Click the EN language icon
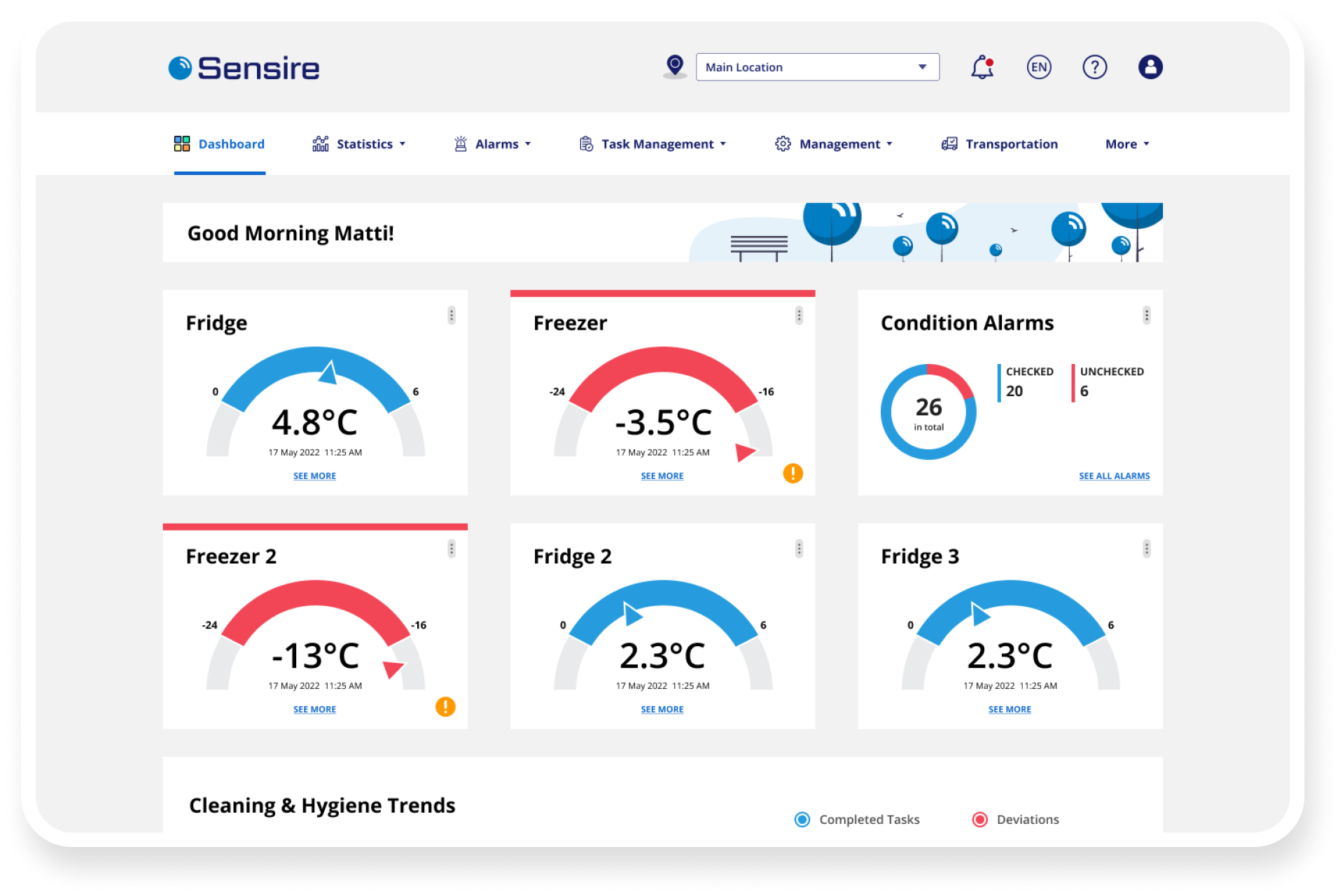The height and width of the screenshot is (896, 1340). click(1039, 66)
